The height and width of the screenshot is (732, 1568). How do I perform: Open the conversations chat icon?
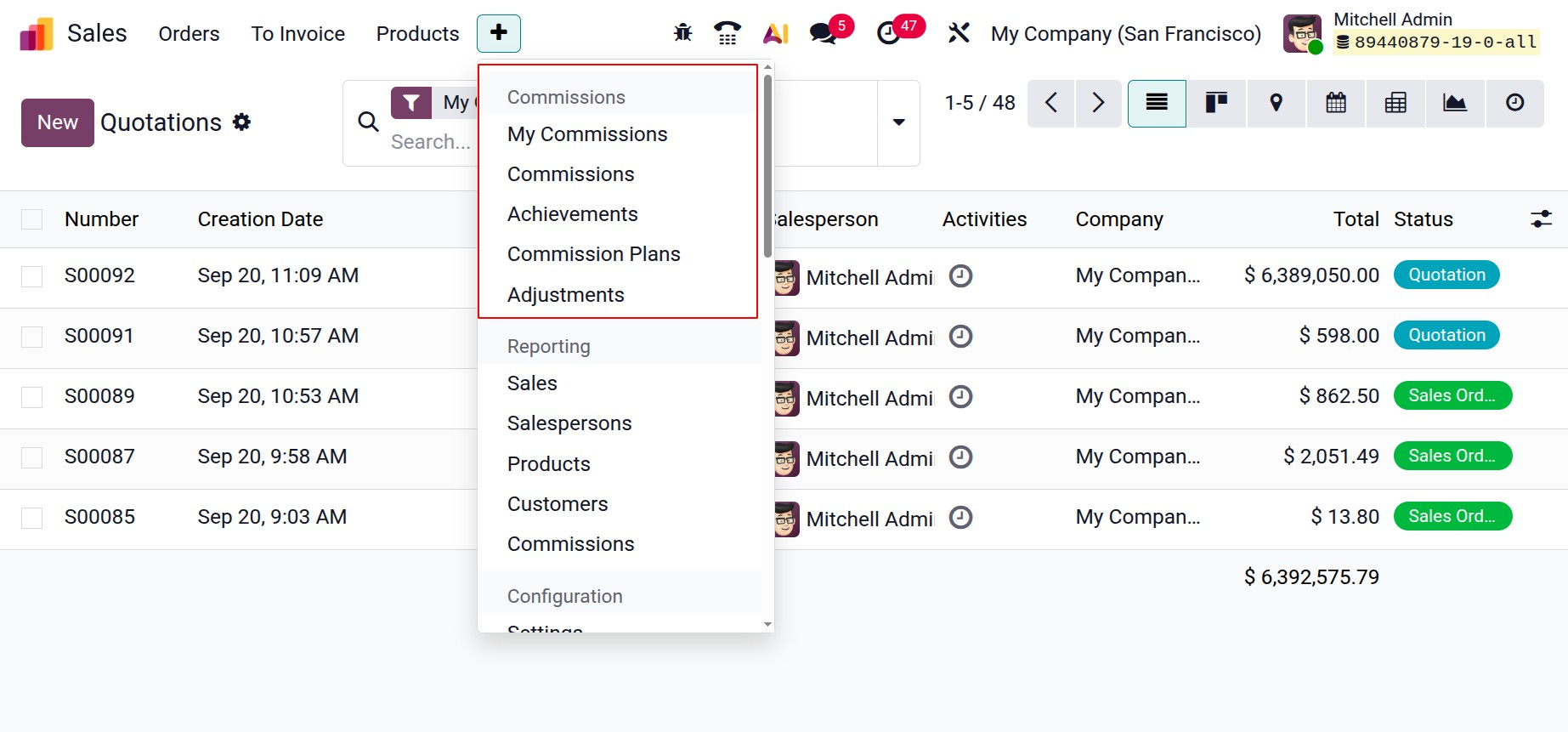[x=823, y=33]
